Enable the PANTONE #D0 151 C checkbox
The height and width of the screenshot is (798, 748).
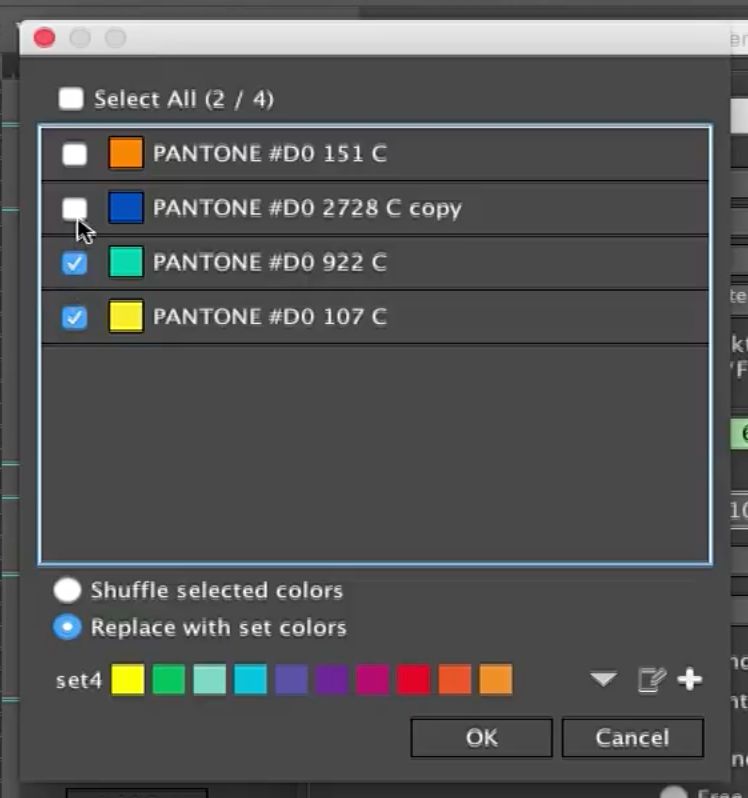[75, 154]
